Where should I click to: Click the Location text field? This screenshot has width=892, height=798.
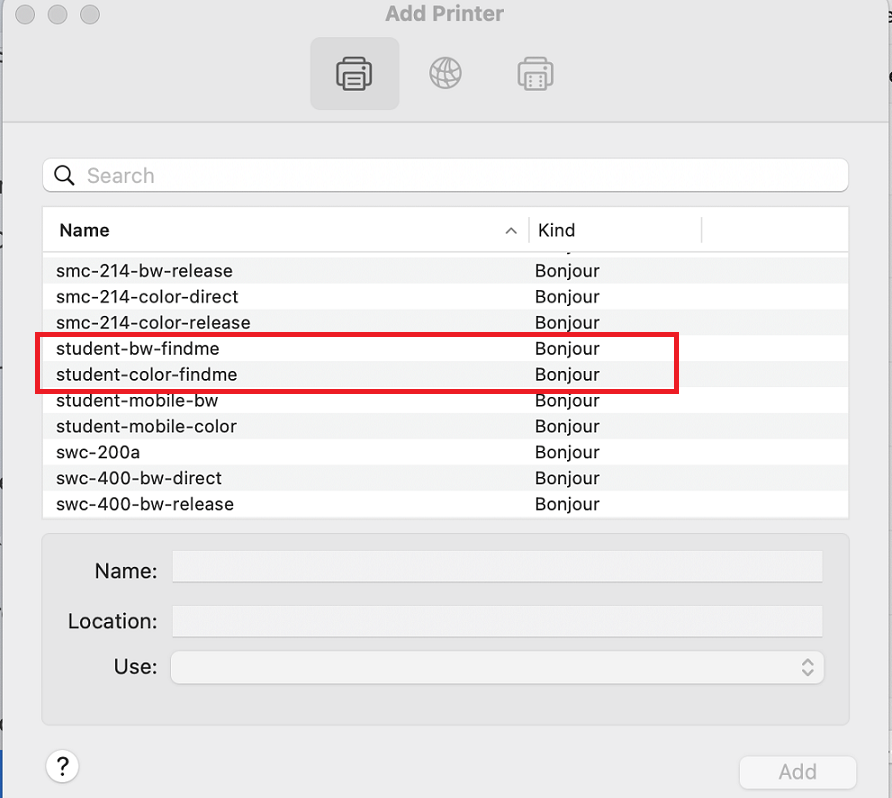[497, 621]
